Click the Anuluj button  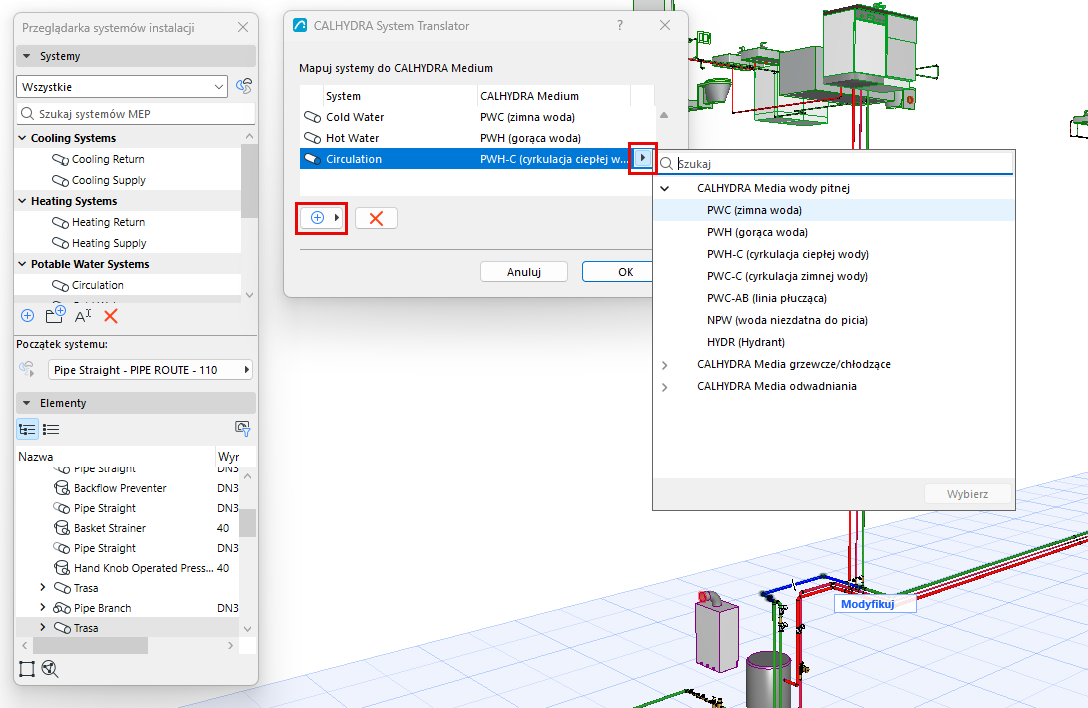(x=524, y=272)
